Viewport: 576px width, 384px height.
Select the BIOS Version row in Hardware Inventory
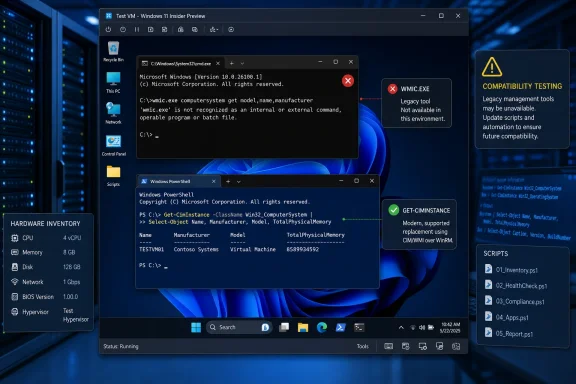[45, 297]
